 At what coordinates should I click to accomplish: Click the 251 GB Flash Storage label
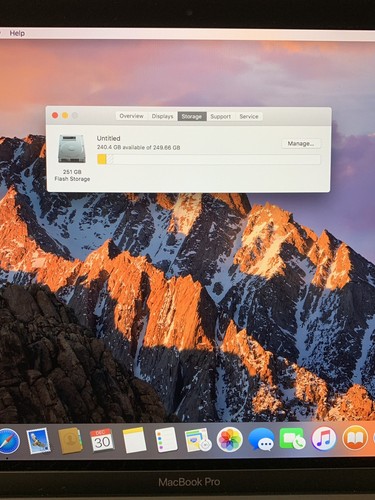coord(72,175)
